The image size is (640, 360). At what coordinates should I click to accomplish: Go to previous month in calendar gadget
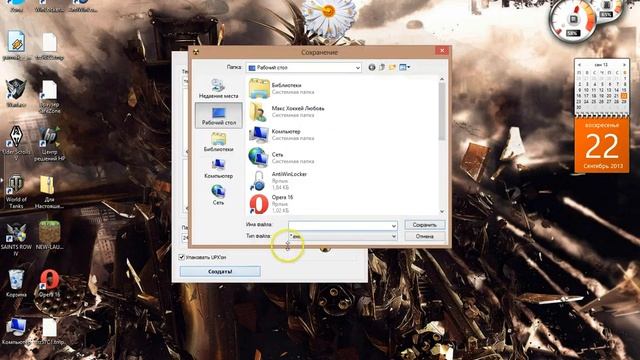pyautogui.click(x=579, y=64)
